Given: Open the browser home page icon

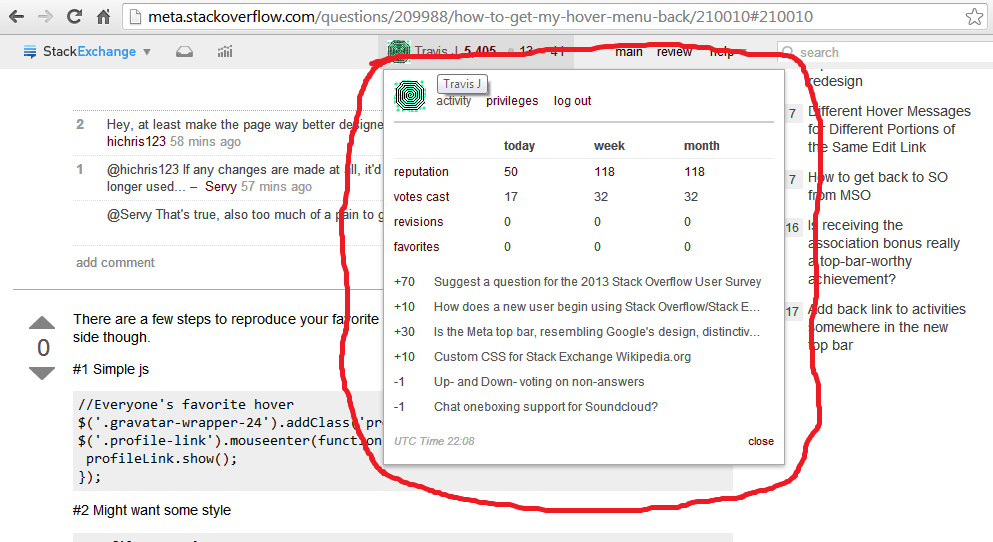Looking at the screenshot, I should coord(104,17).
